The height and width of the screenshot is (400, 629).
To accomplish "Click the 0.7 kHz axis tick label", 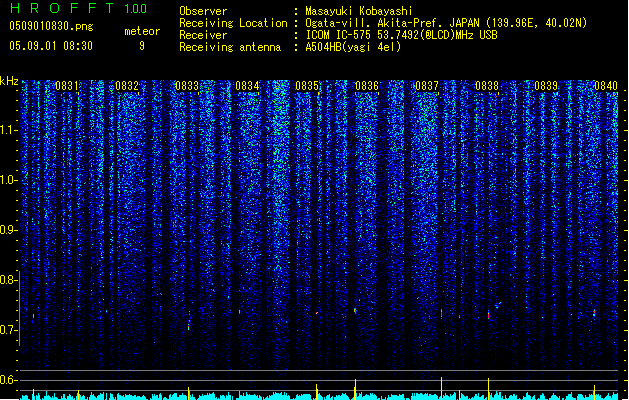I will 9,330.
